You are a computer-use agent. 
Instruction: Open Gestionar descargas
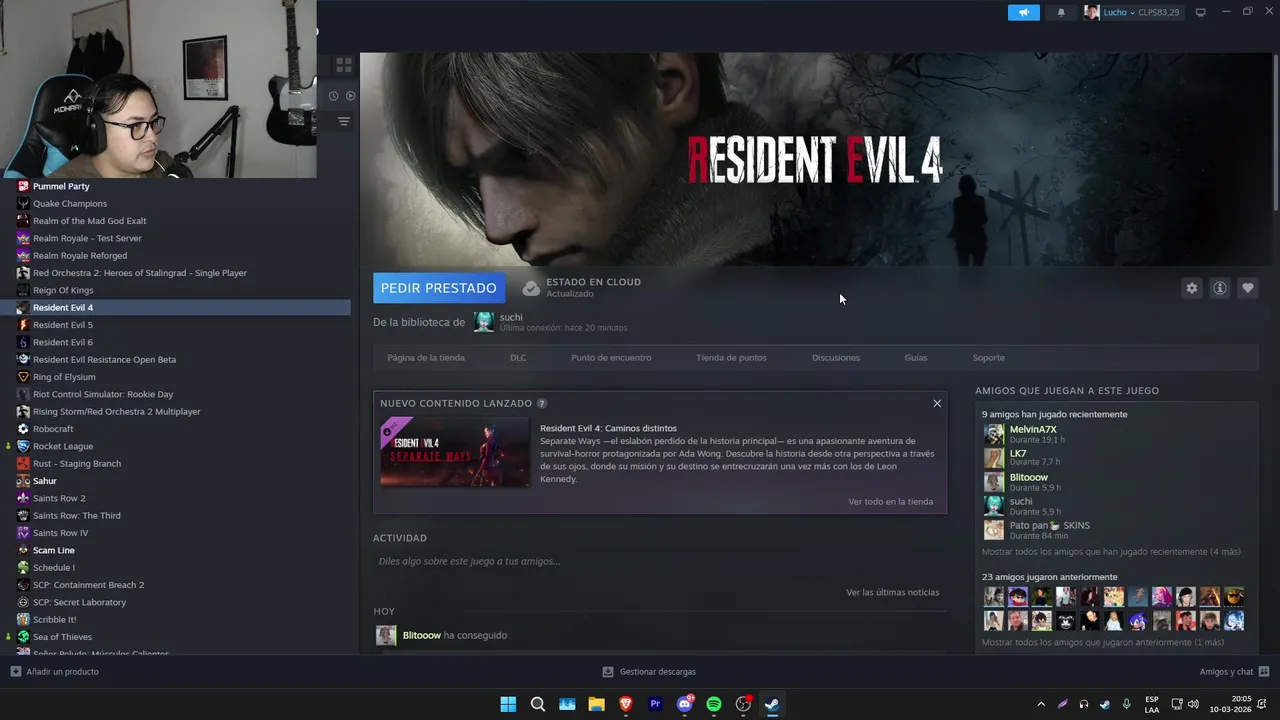coord(649,672)
